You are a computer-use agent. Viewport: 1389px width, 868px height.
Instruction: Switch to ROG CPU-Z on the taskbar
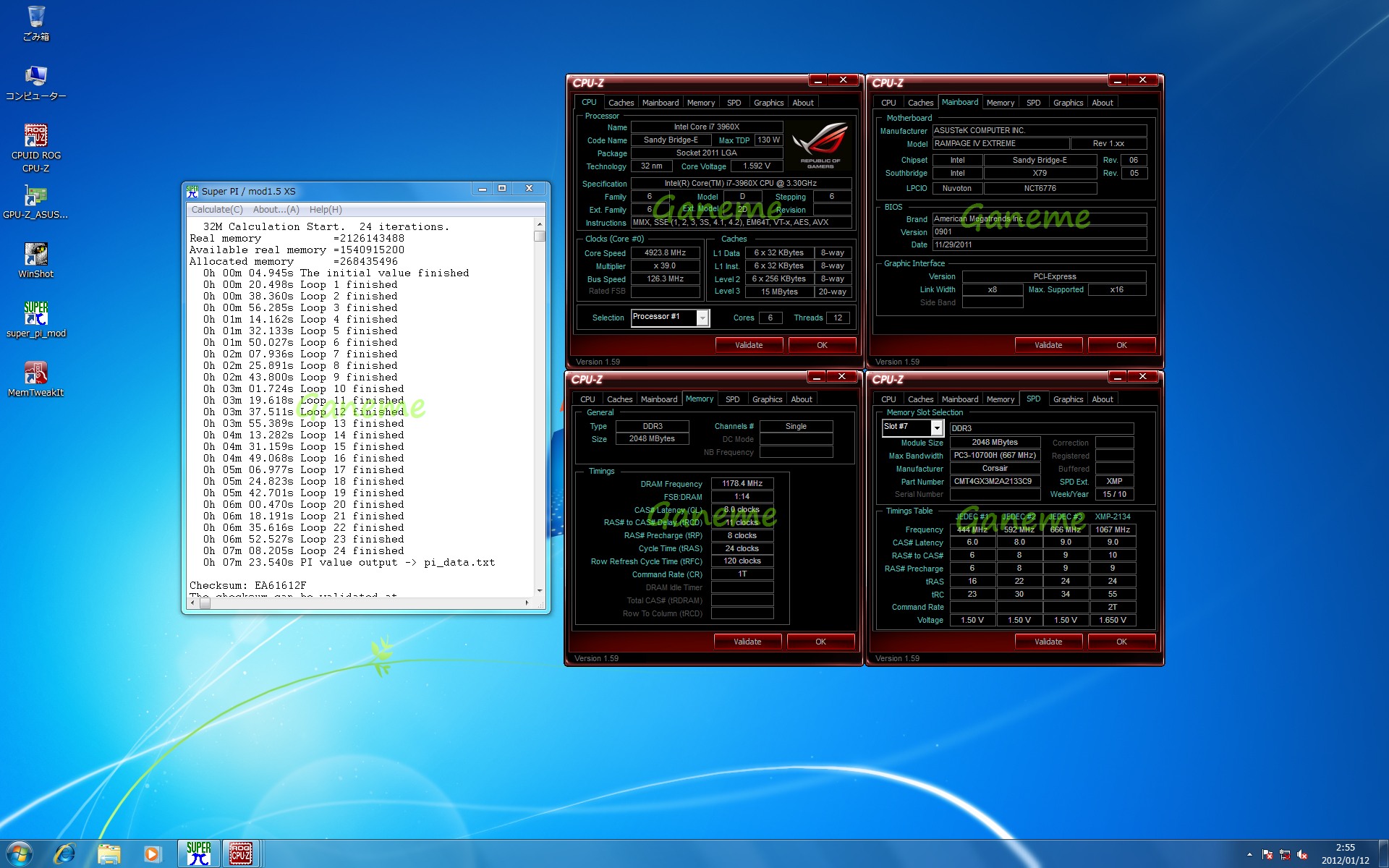tap(241, 854)
